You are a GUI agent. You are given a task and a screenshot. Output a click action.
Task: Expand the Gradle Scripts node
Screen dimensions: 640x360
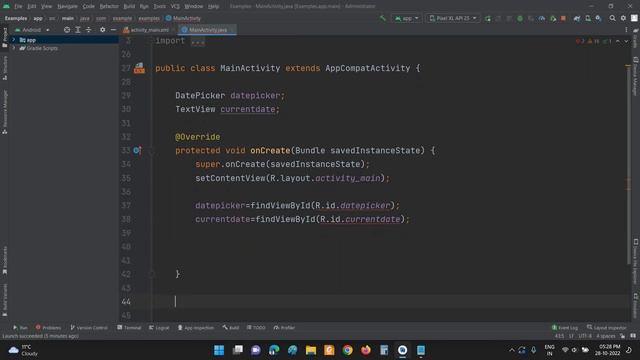pyautogui.click(x=13, y=48)
